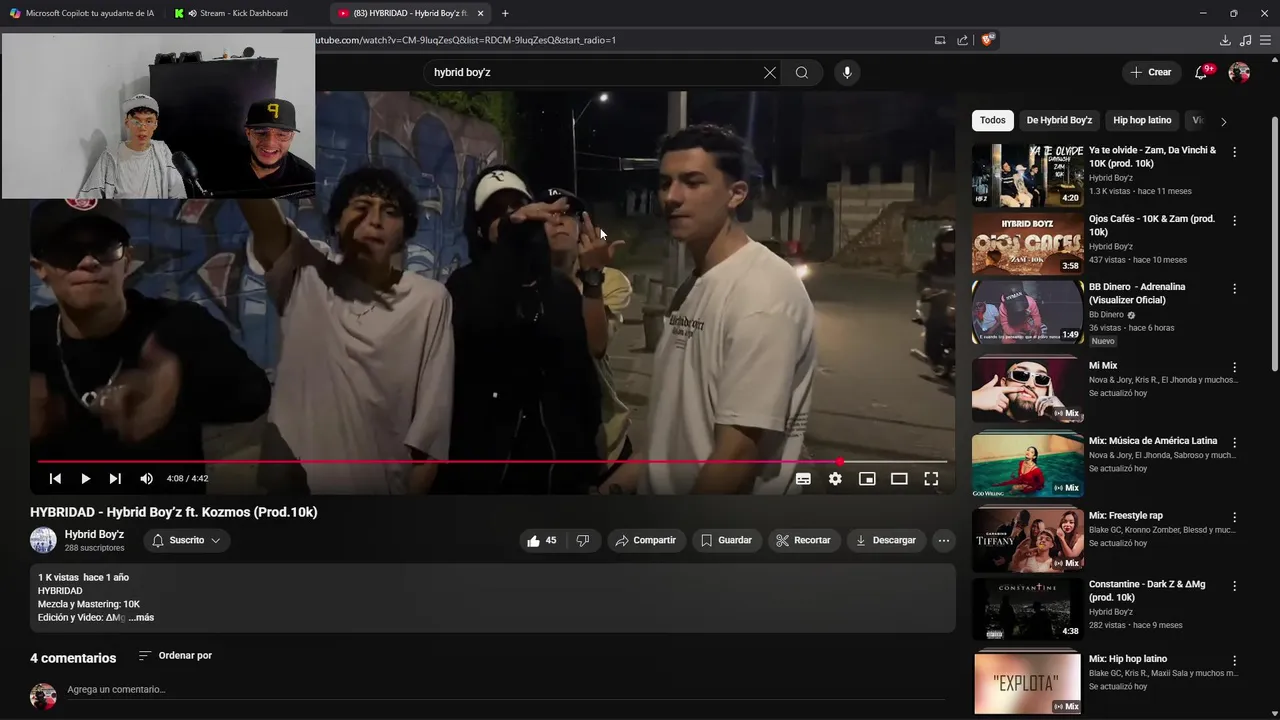1280x720 pixels.
Task: Open Constantine - Dark Z video title
Action: [1147, 590]
